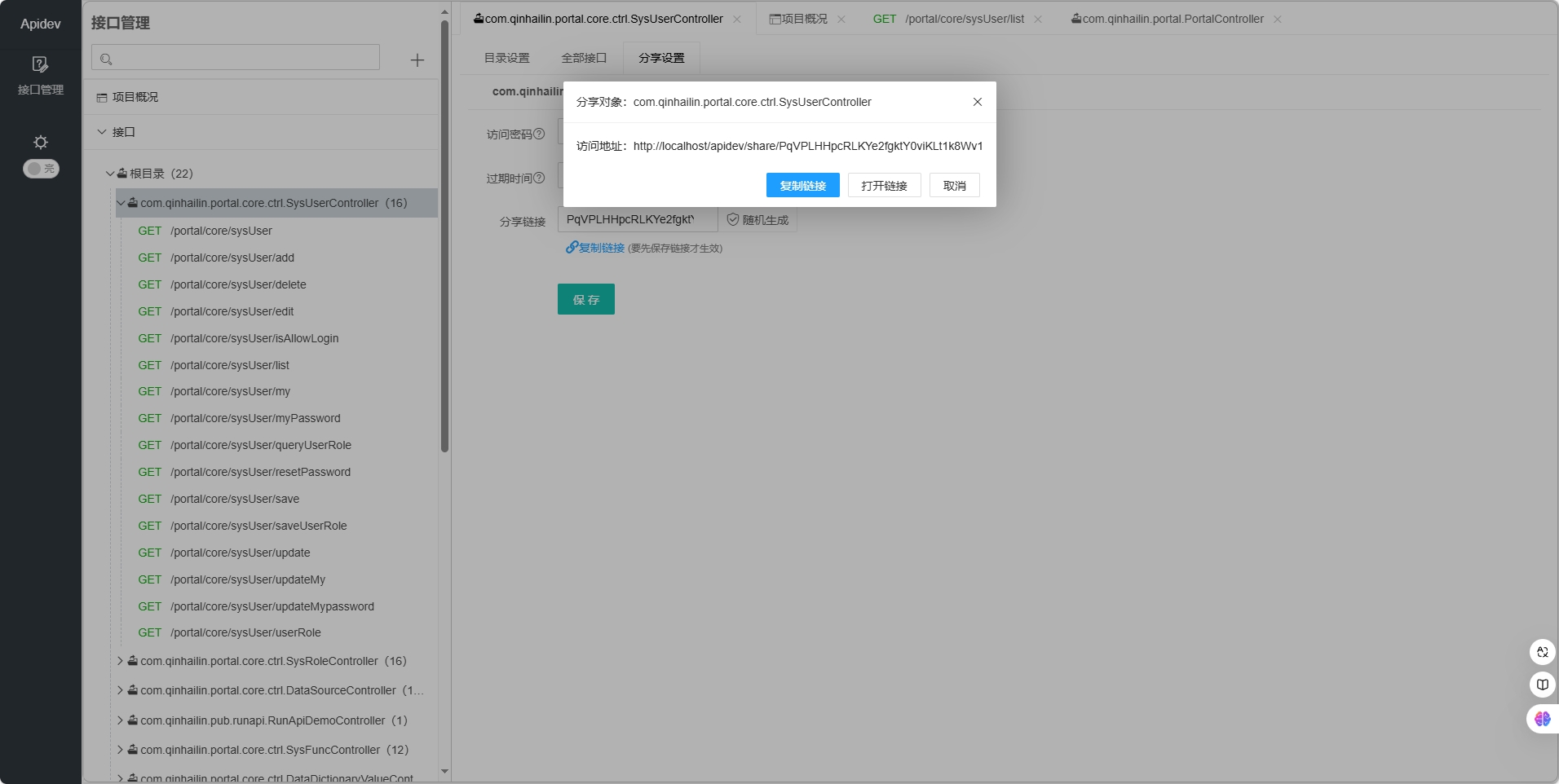Click the blue 复制链接 button in dialog

pyautogui.click(x=802, y=186)
